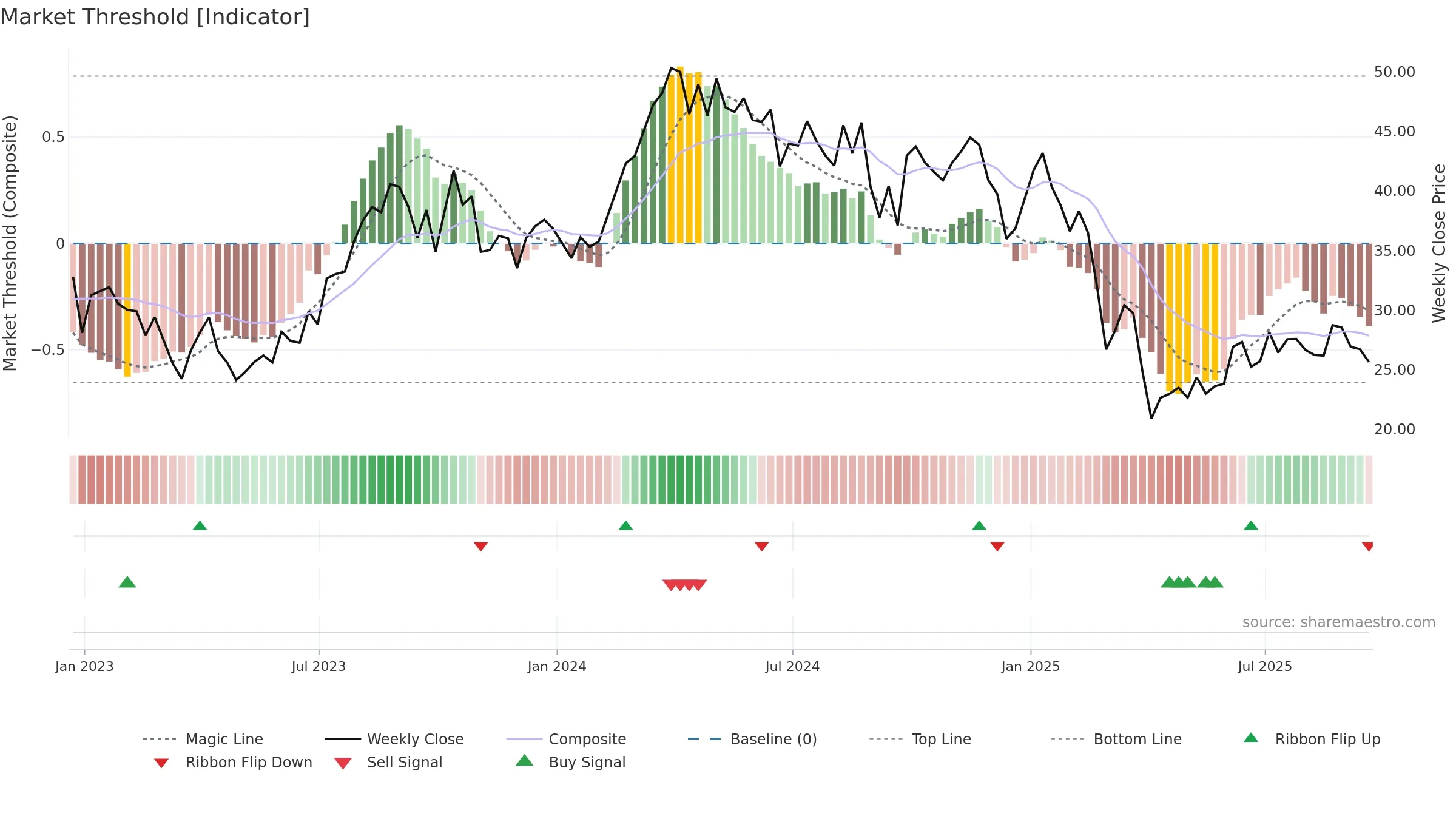Click the Ribbon Flip Down marker before Jan 2025
The image size is (1456, 819).
coord(997,547)
